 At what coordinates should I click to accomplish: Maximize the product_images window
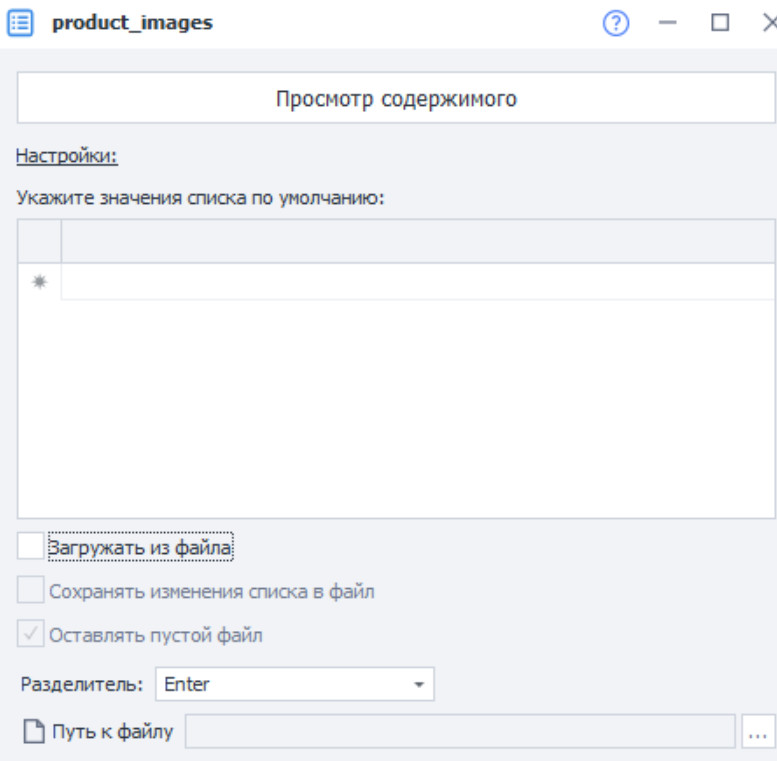pos(720,23)
